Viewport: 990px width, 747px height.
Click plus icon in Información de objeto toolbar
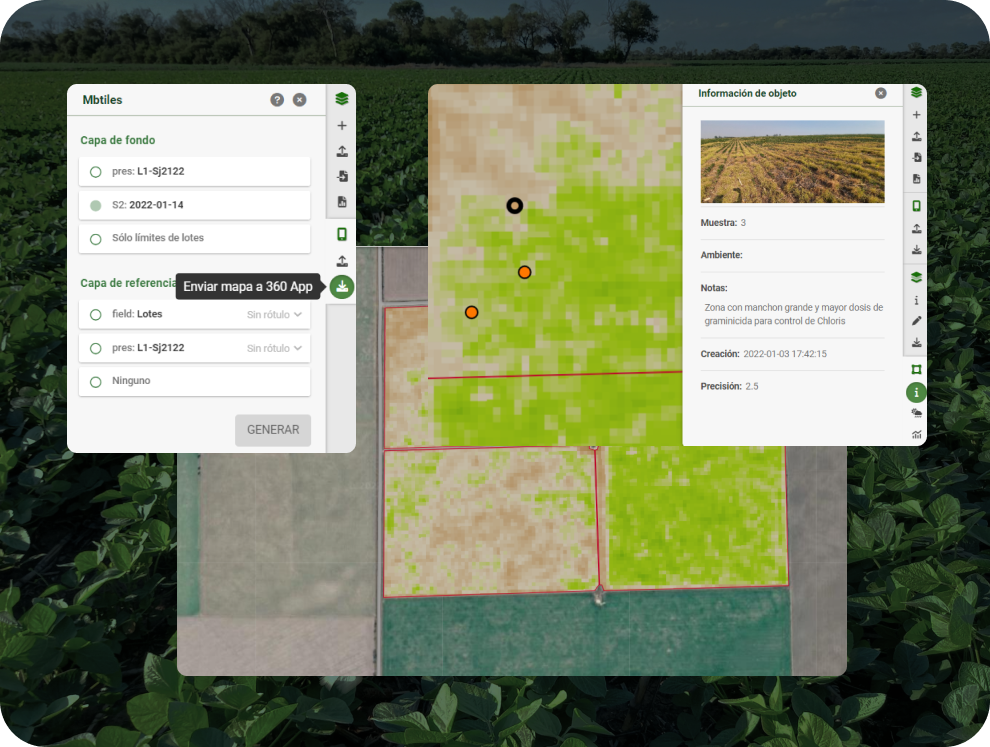pos(916,115)
